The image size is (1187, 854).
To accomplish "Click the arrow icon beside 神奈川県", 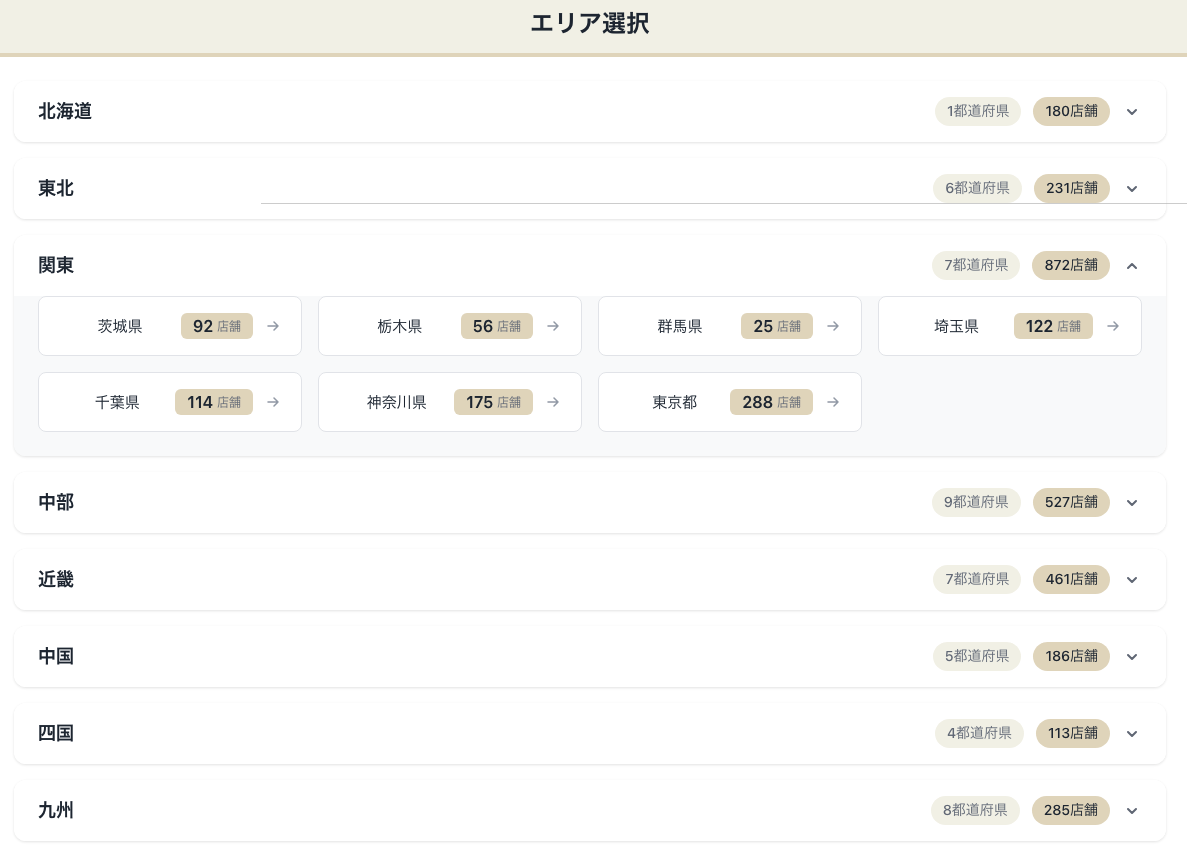I will pos(553,402).
